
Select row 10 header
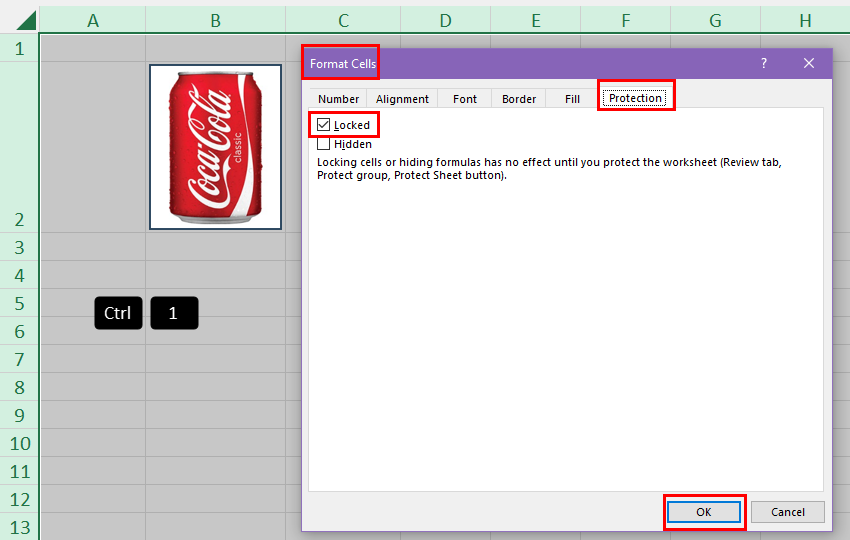(x=20, y=443)
